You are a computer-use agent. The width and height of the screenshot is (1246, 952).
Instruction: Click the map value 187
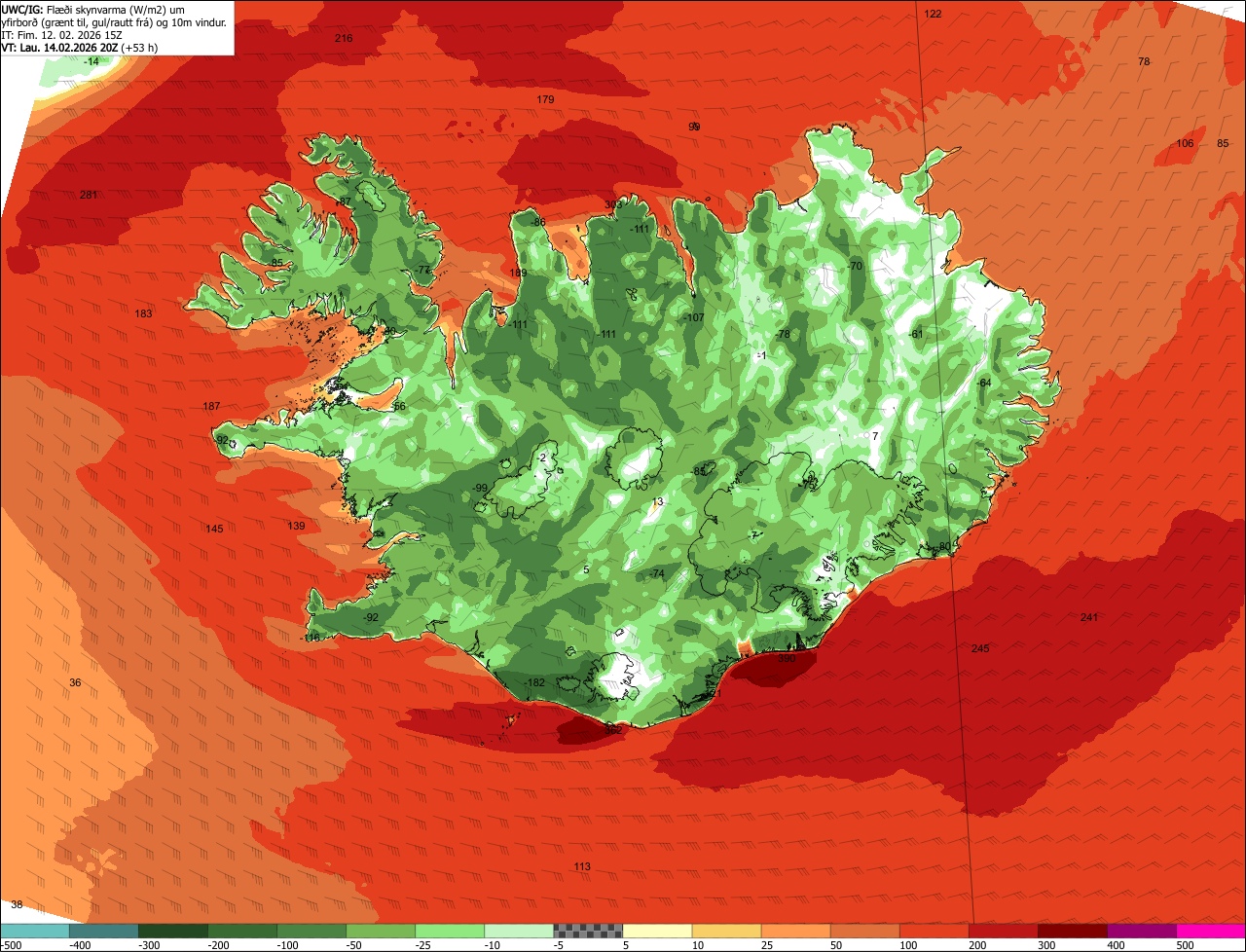[x=211, y=407]
